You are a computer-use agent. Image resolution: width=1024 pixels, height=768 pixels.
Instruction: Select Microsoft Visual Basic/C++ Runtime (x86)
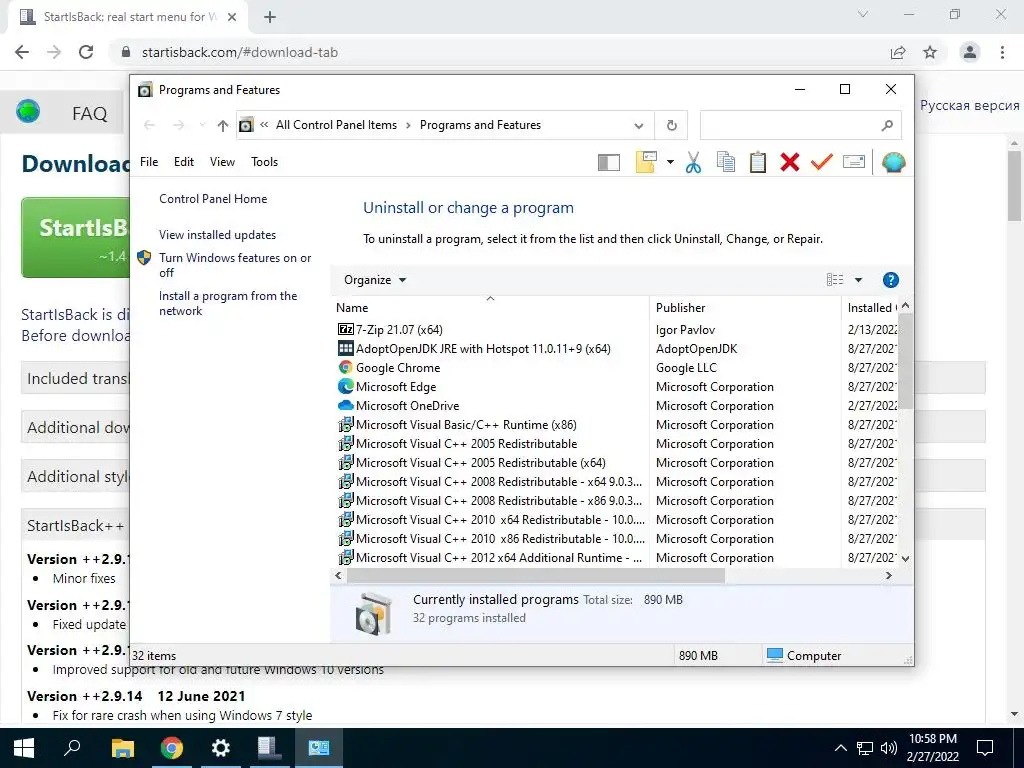466,424
